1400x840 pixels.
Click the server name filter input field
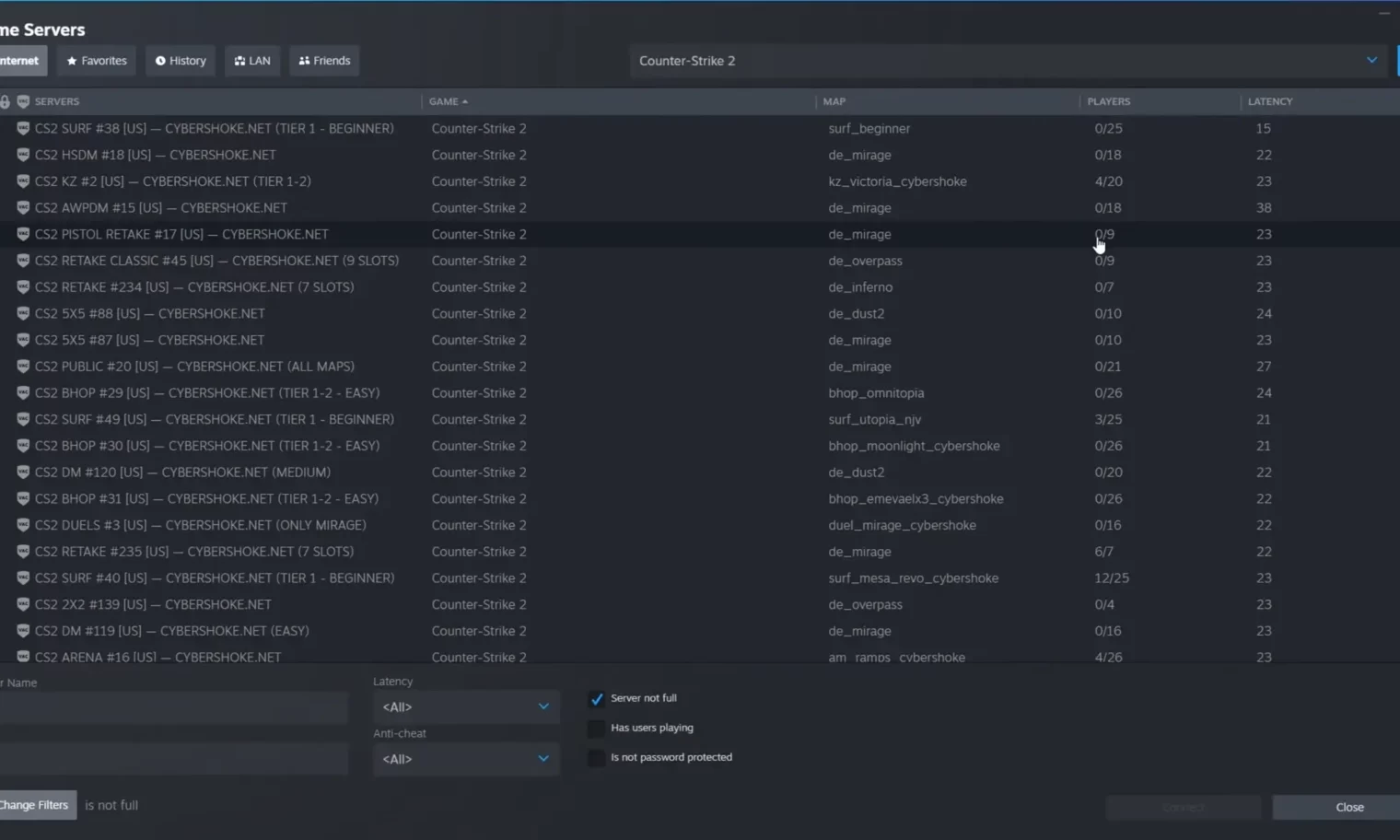tap(173, 708)
